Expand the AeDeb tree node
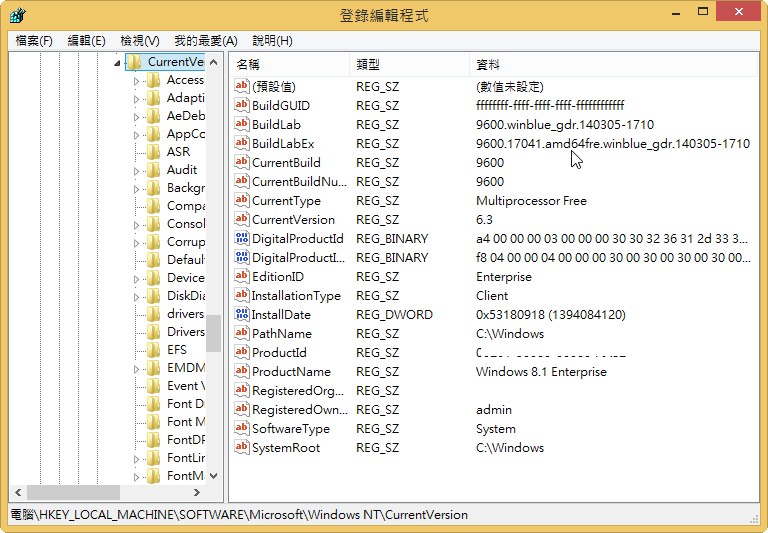768x533 pixels. tap(137, 116)
